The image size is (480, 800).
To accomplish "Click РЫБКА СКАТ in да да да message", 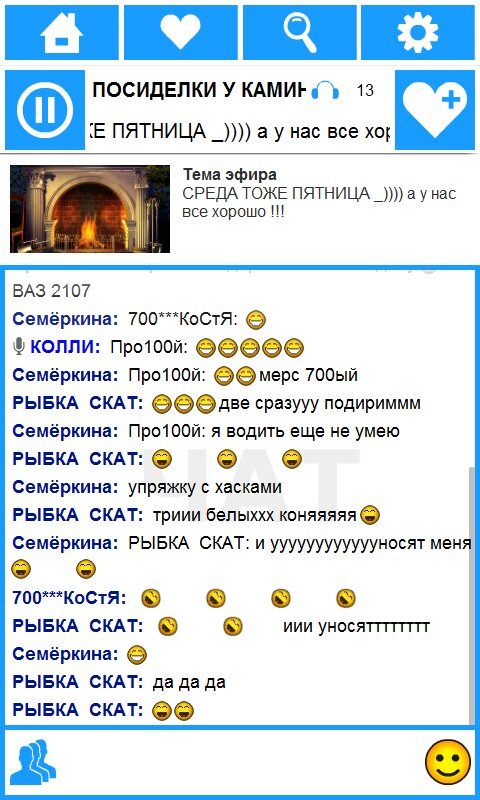I will point(78,682).
